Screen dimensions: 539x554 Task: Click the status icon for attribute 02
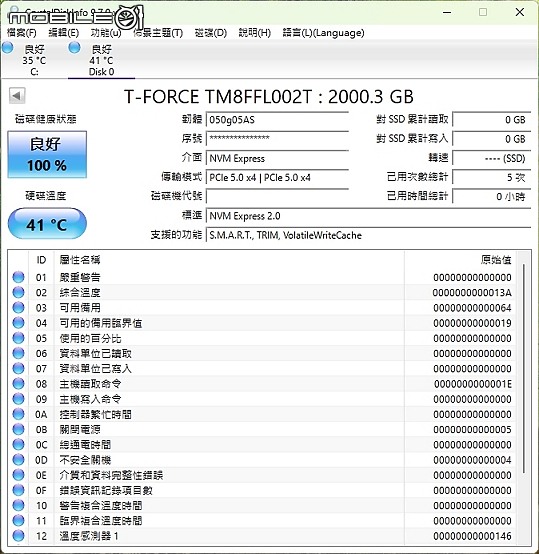point(18,292)
